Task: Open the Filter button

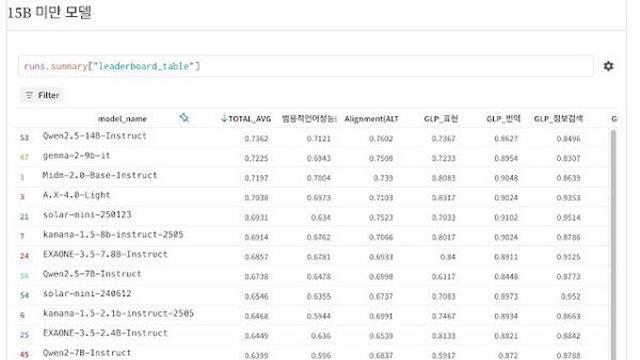Action: tap(42, 95)
